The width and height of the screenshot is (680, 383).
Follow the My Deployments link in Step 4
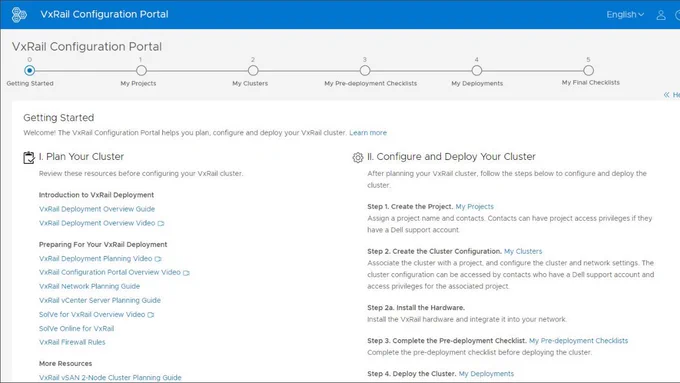click(x=486, y=374)
